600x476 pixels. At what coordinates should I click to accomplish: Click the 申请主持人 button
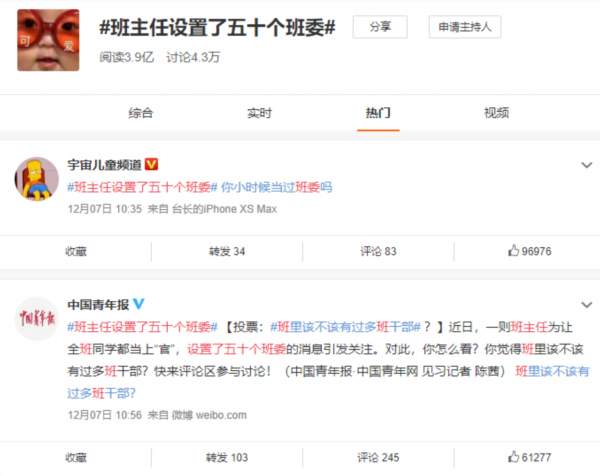coord(465,27)
